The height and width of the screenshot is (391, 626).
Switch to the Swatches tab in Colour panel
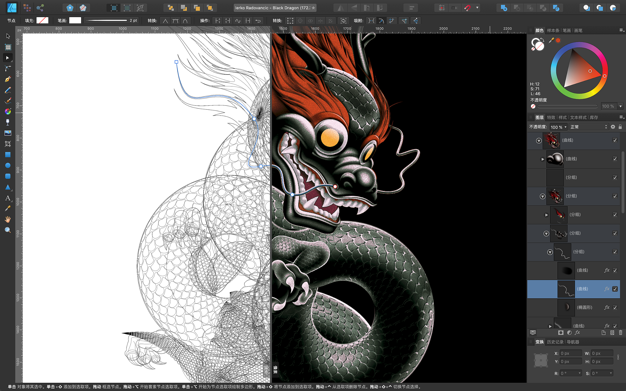coord(553,30)
